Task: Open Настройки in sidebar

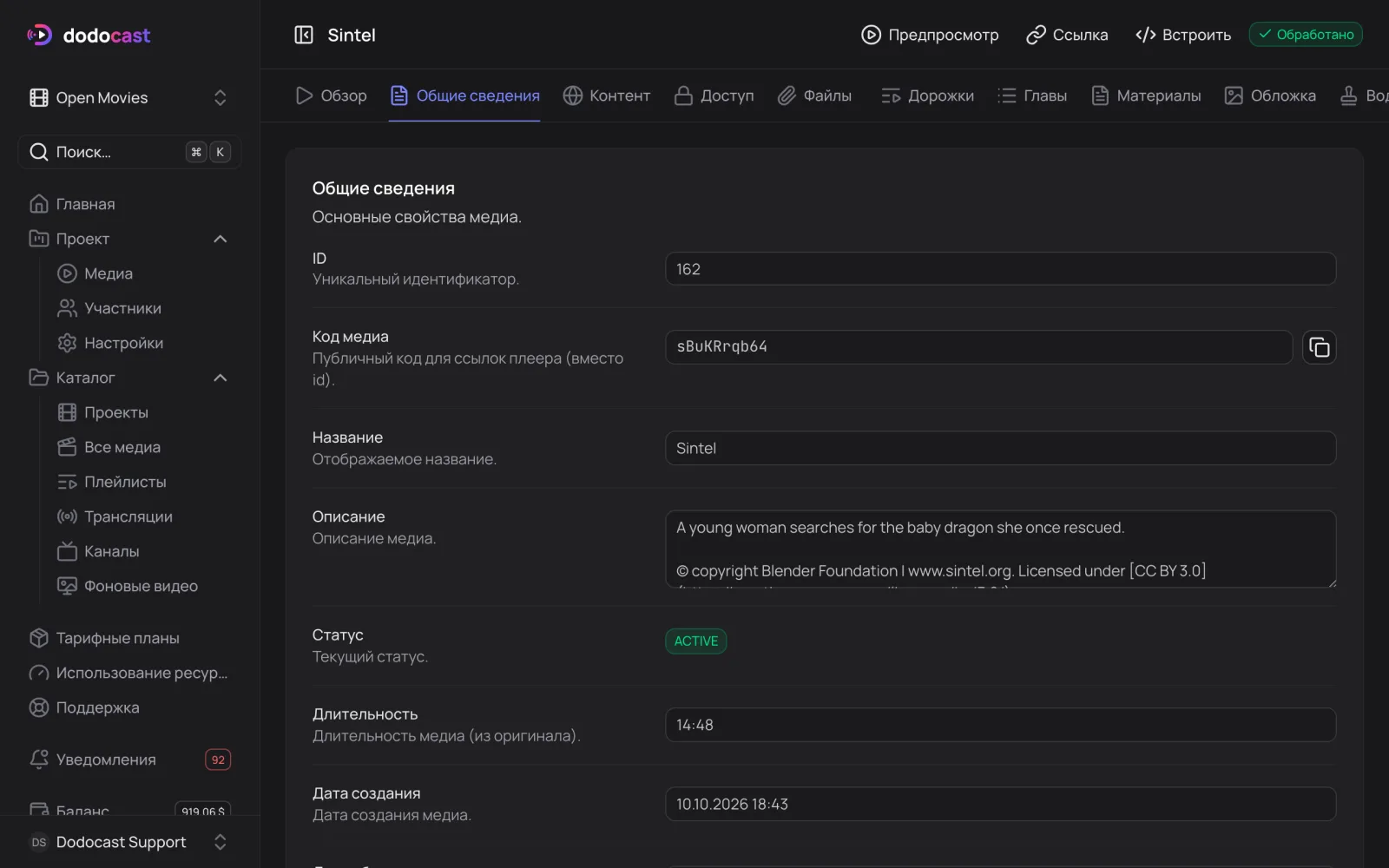Action: pyautogui.click(x=143, y=343)
